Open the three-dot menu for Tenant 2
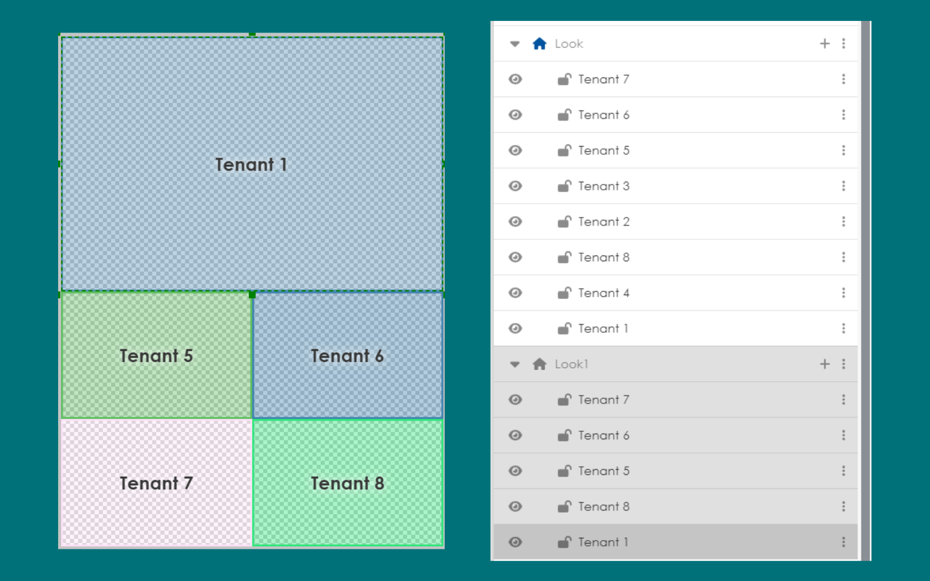 click(843, 222)
